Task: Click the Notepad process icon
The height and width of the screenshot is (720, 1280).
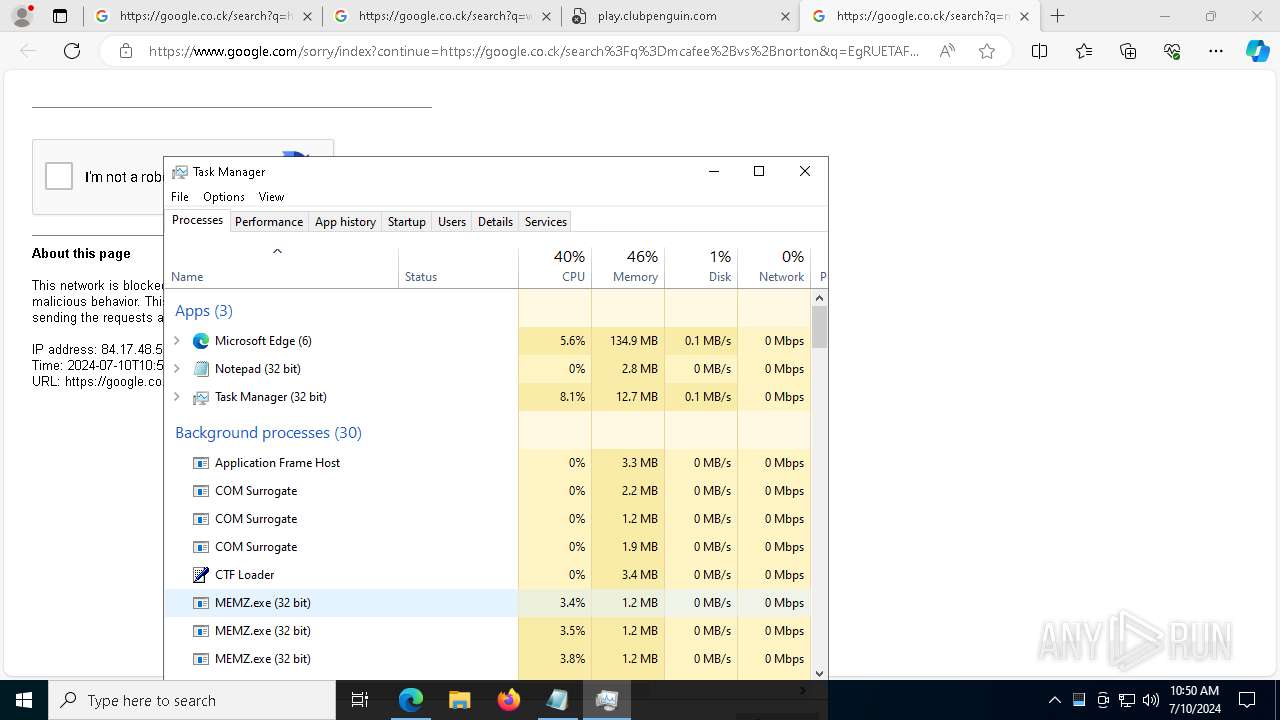Action: [201, 369]
